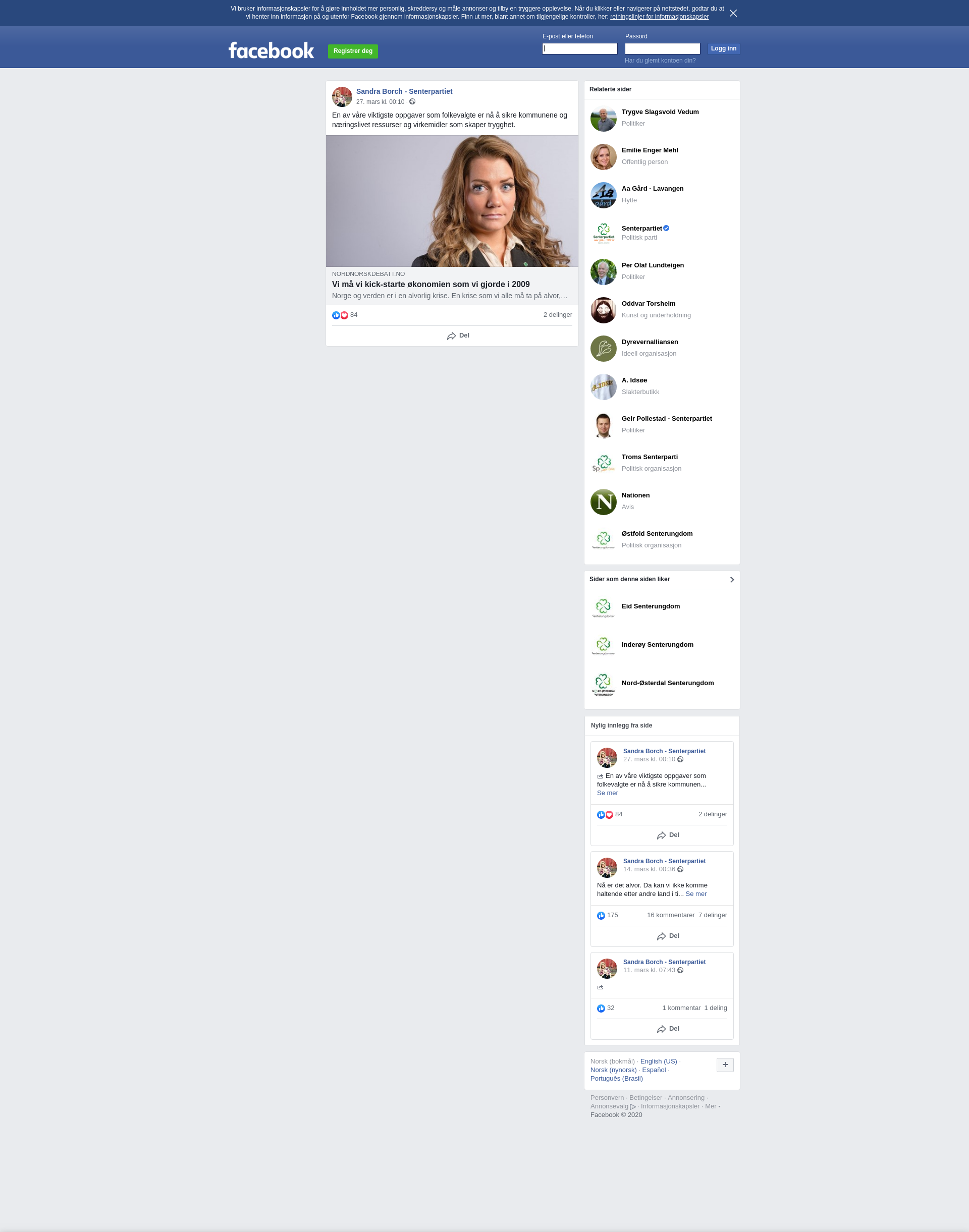Switch language to Español
The height and width of the screenshot is (1232, 969).
654,1070
